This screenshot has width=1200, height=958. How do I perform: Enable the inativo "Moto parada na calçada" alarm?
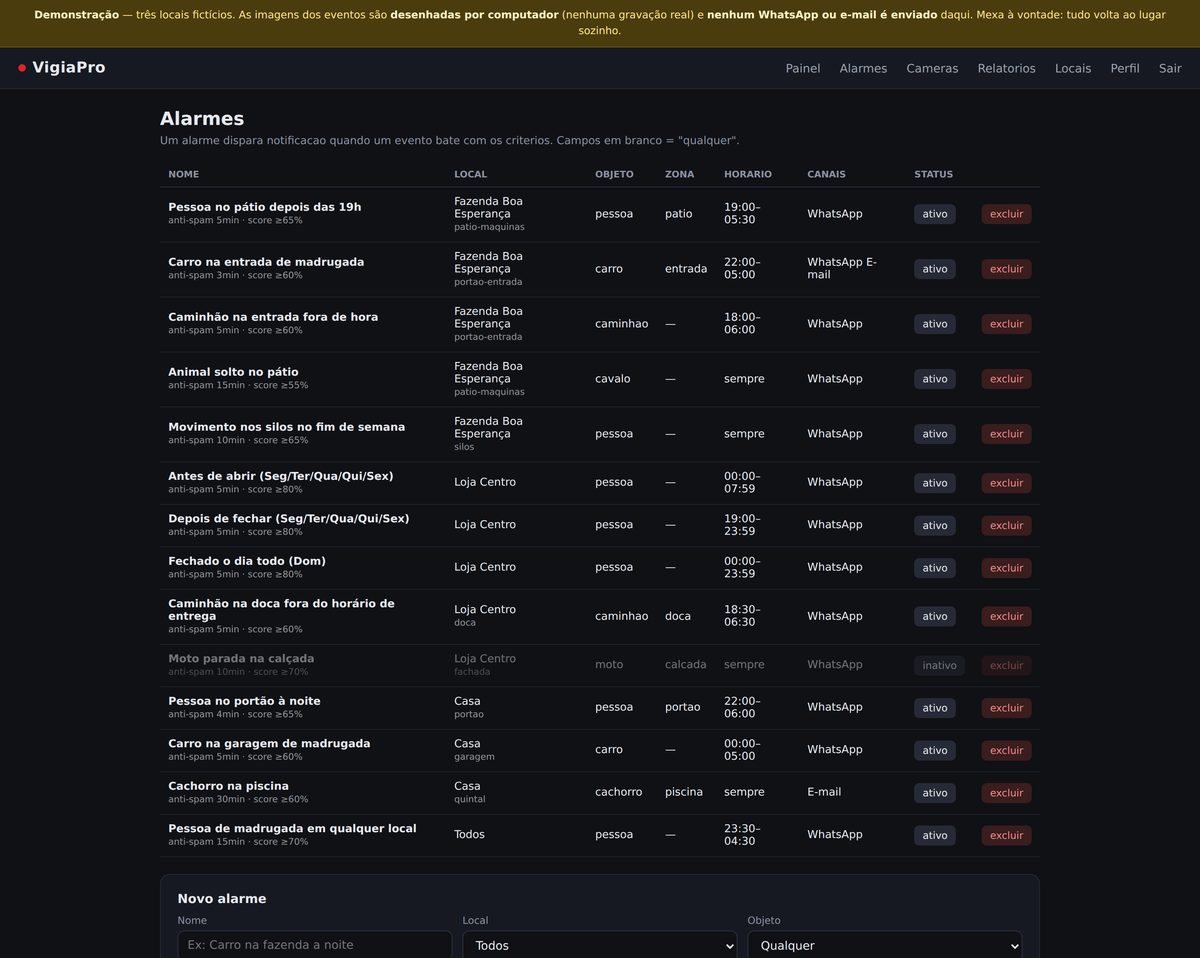click(939, 665)
